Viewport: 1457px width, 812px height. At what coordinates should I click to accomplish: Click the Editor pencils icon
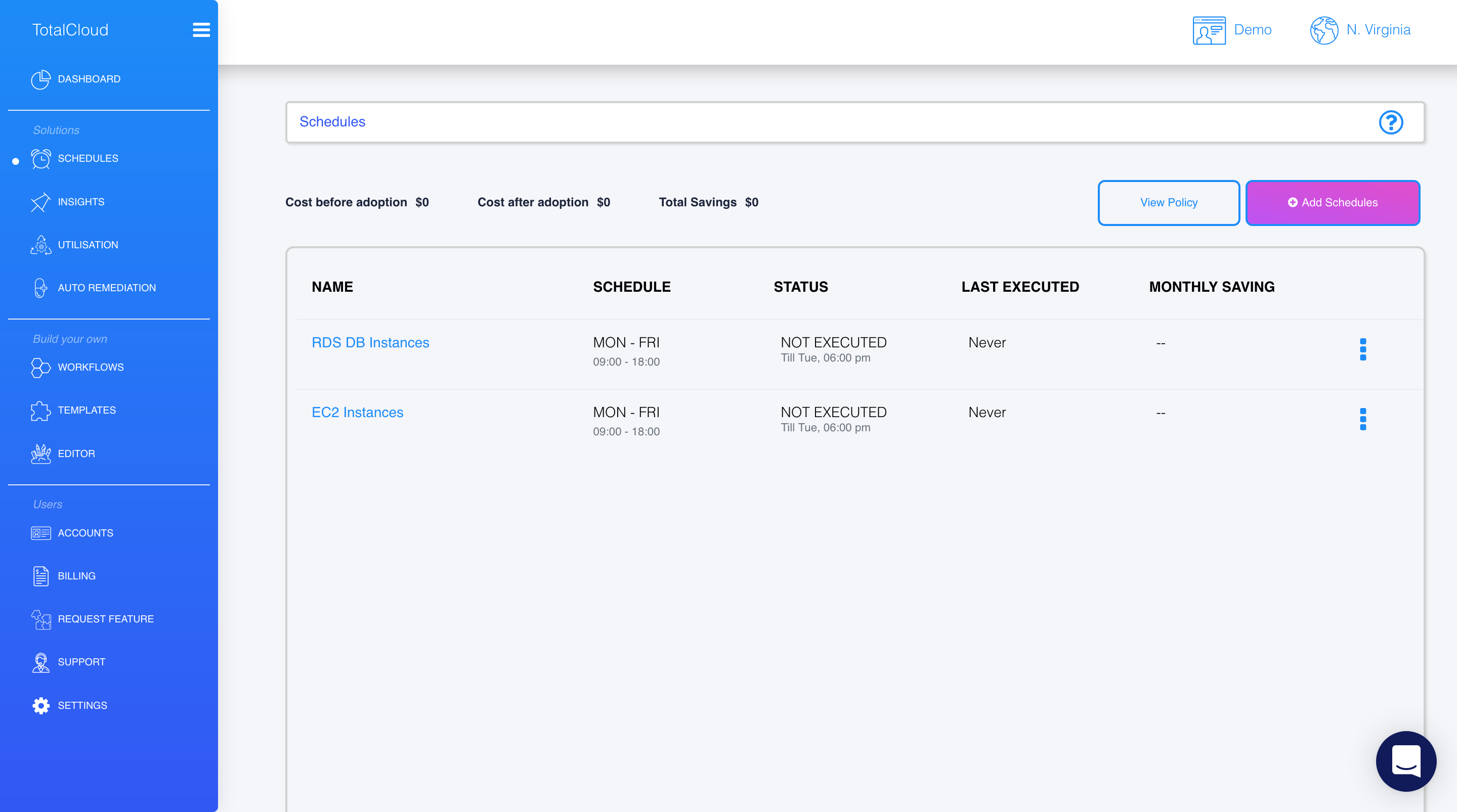pyautogui.click(x=40, y=454)
